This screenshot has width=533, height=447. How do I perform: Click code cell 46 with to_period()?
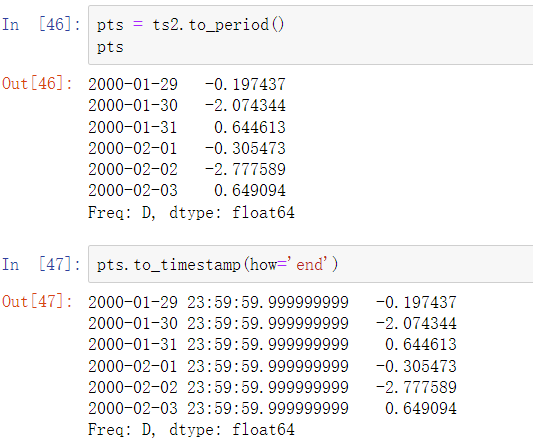point(310,35)
